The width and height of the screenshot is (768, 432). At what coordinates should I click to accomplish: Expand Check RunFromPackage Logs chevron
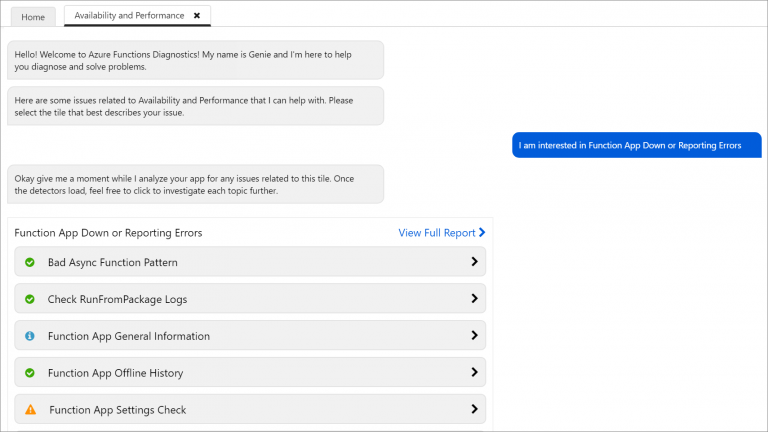click(474, 299)
